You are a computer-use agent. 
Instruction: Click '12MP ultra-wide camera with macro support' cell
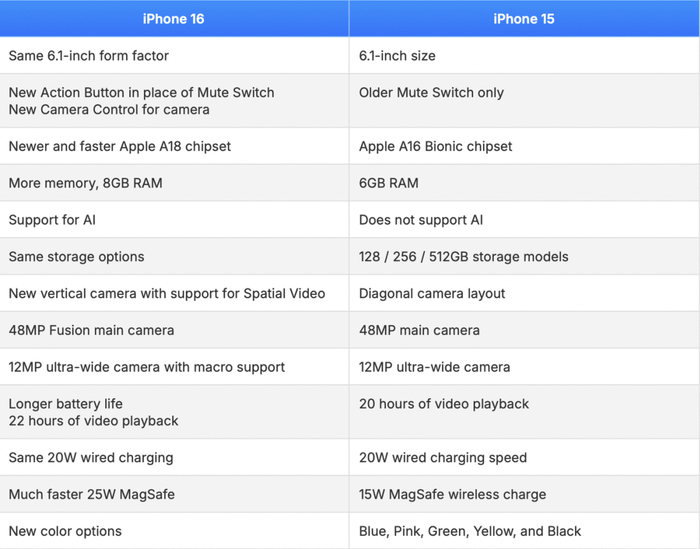147,367
